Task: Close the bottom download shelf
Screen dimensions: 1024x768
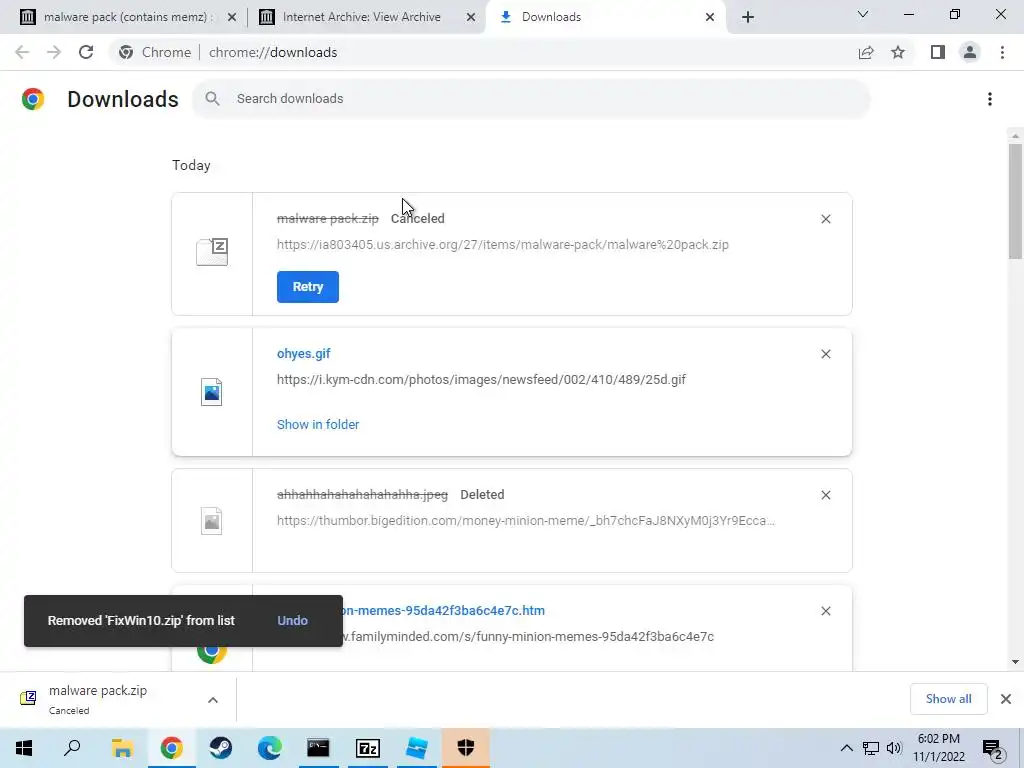Action: tap(1006, 699)
